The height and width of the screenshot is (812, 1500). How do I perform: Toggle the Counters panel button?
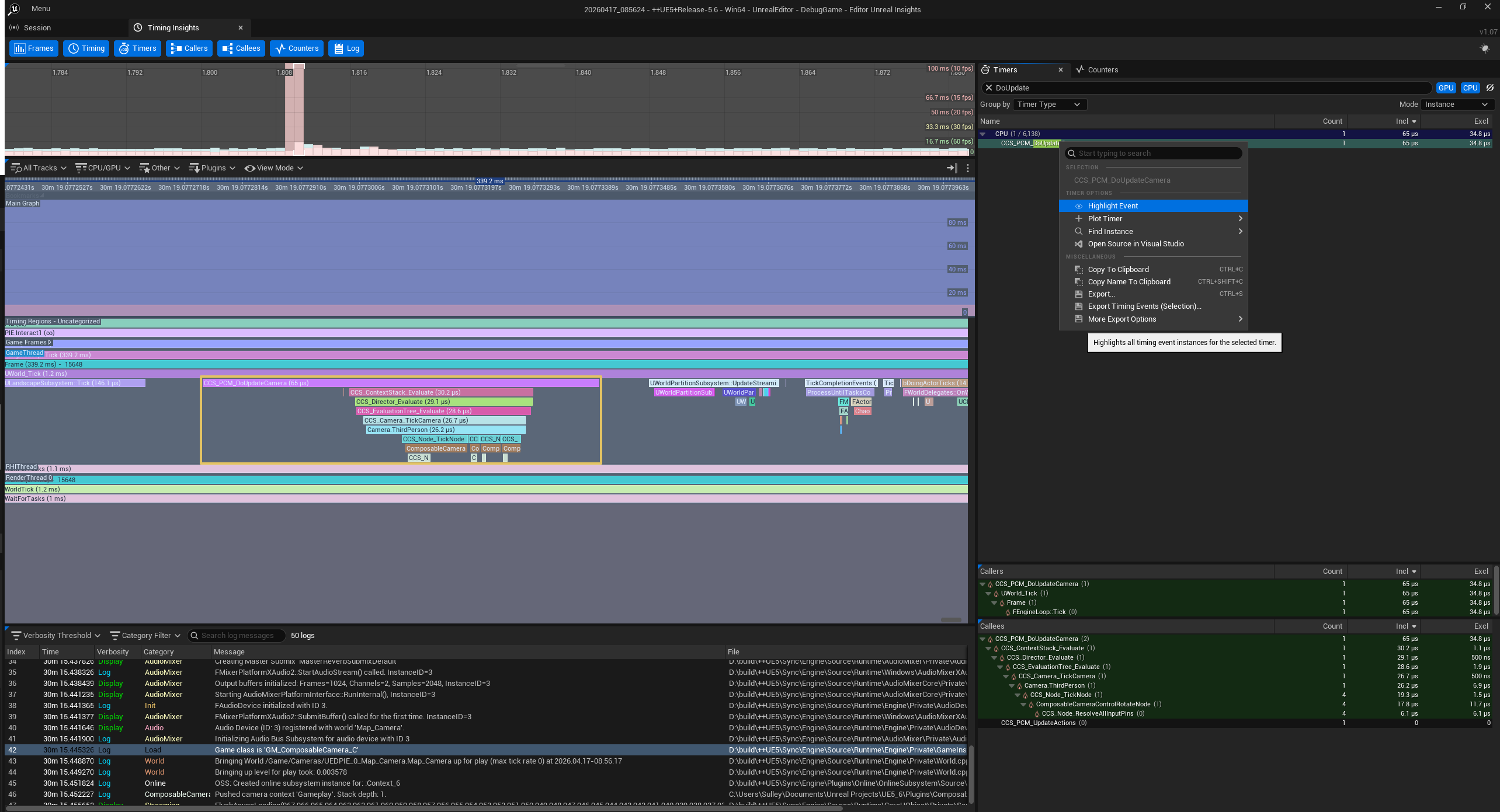click(297, 48)
